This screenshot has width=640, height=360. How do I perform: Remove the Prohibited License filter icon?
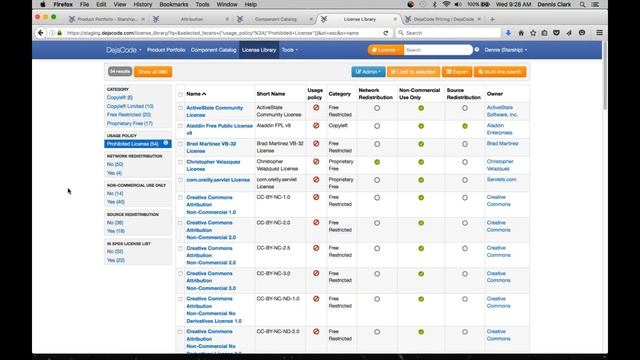[x=166, y=143]
